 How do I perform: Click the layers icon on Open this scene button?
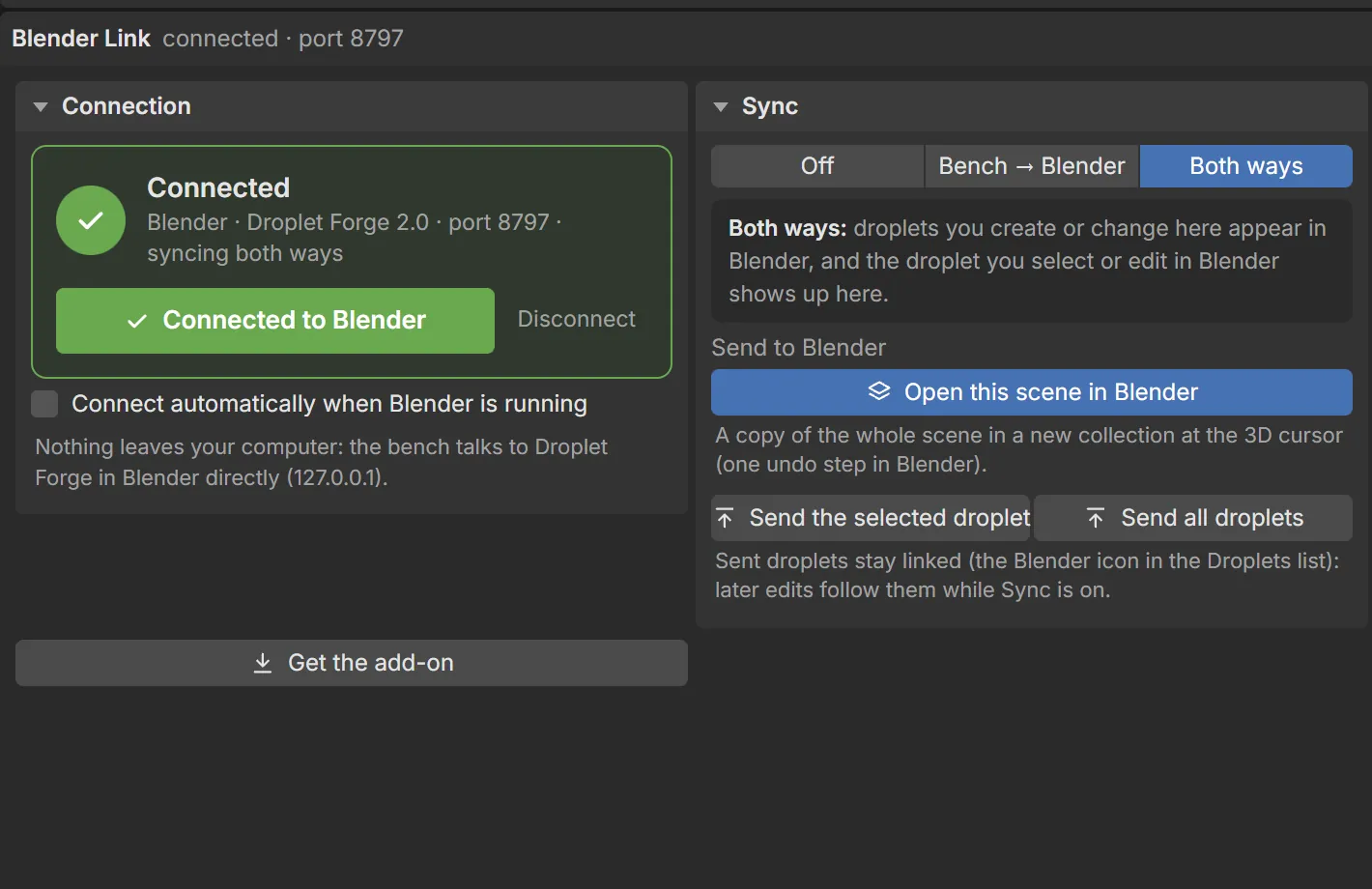pos(879,391)
